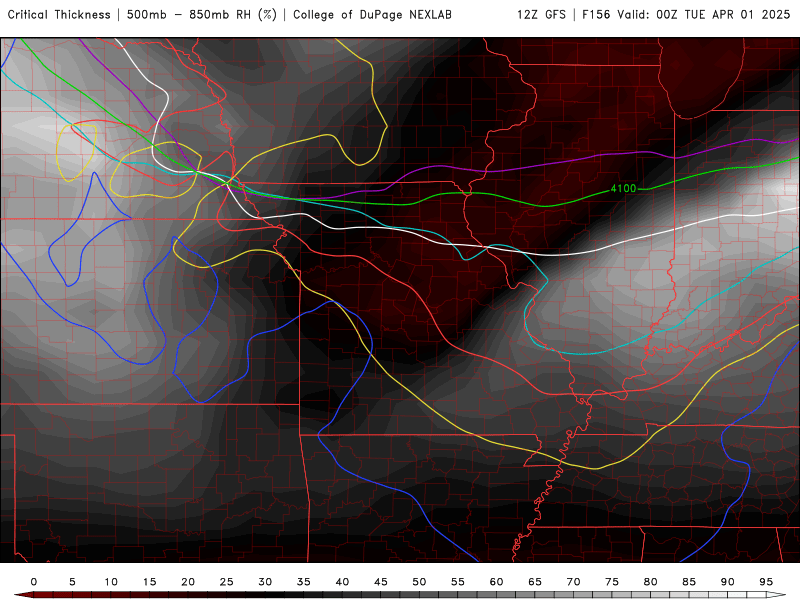Click the "25" colorbar tick label

[227, 582]
